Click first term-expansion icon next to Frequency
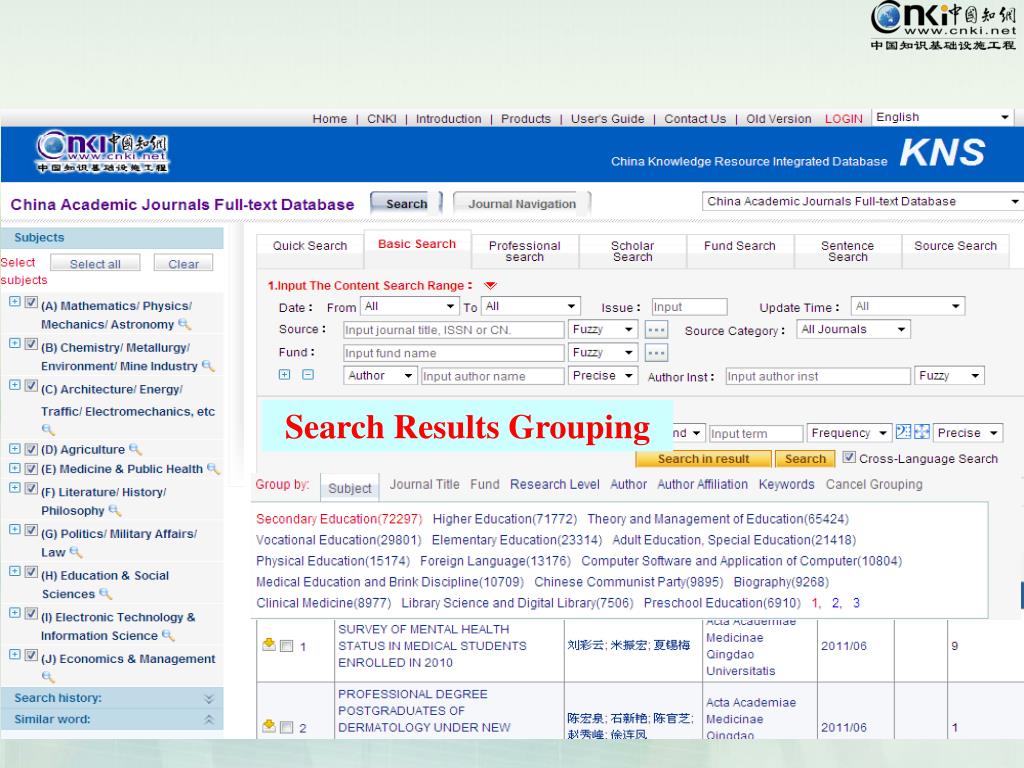This screenshot has width=1024, height=768. click(903, 432)
